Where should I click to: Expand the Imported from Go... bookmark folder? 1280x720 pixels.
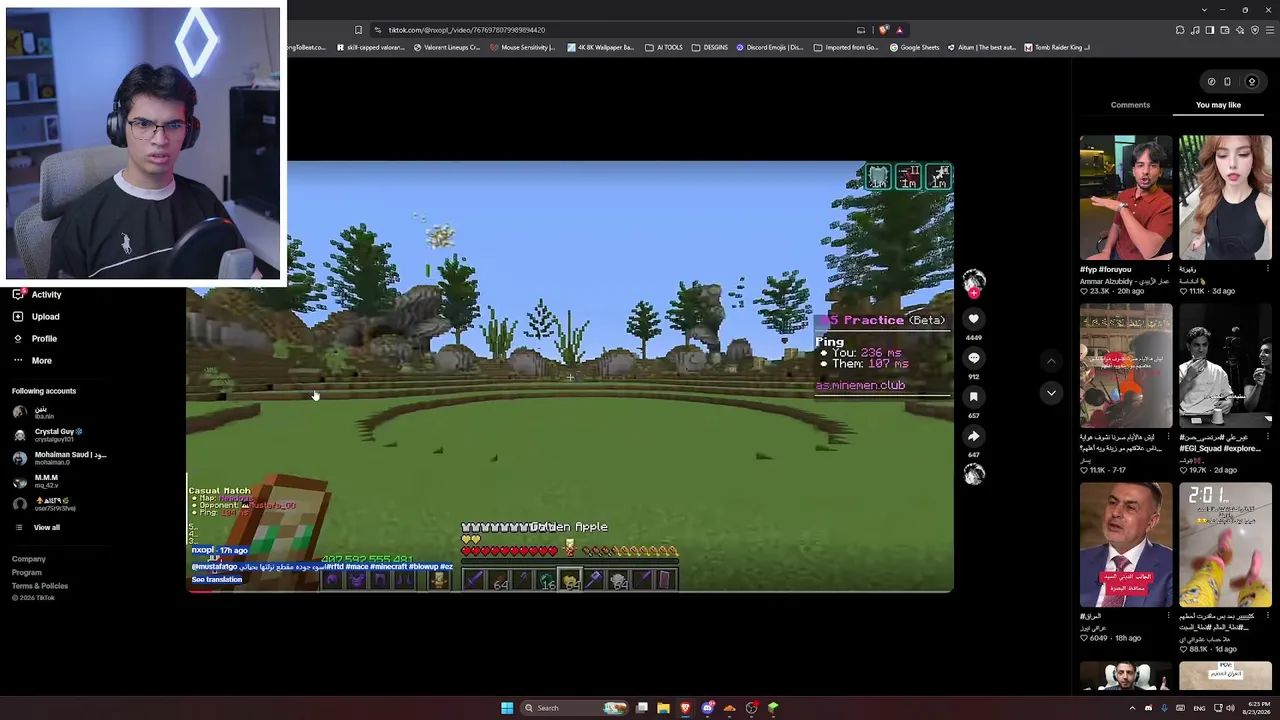point(847,47)
